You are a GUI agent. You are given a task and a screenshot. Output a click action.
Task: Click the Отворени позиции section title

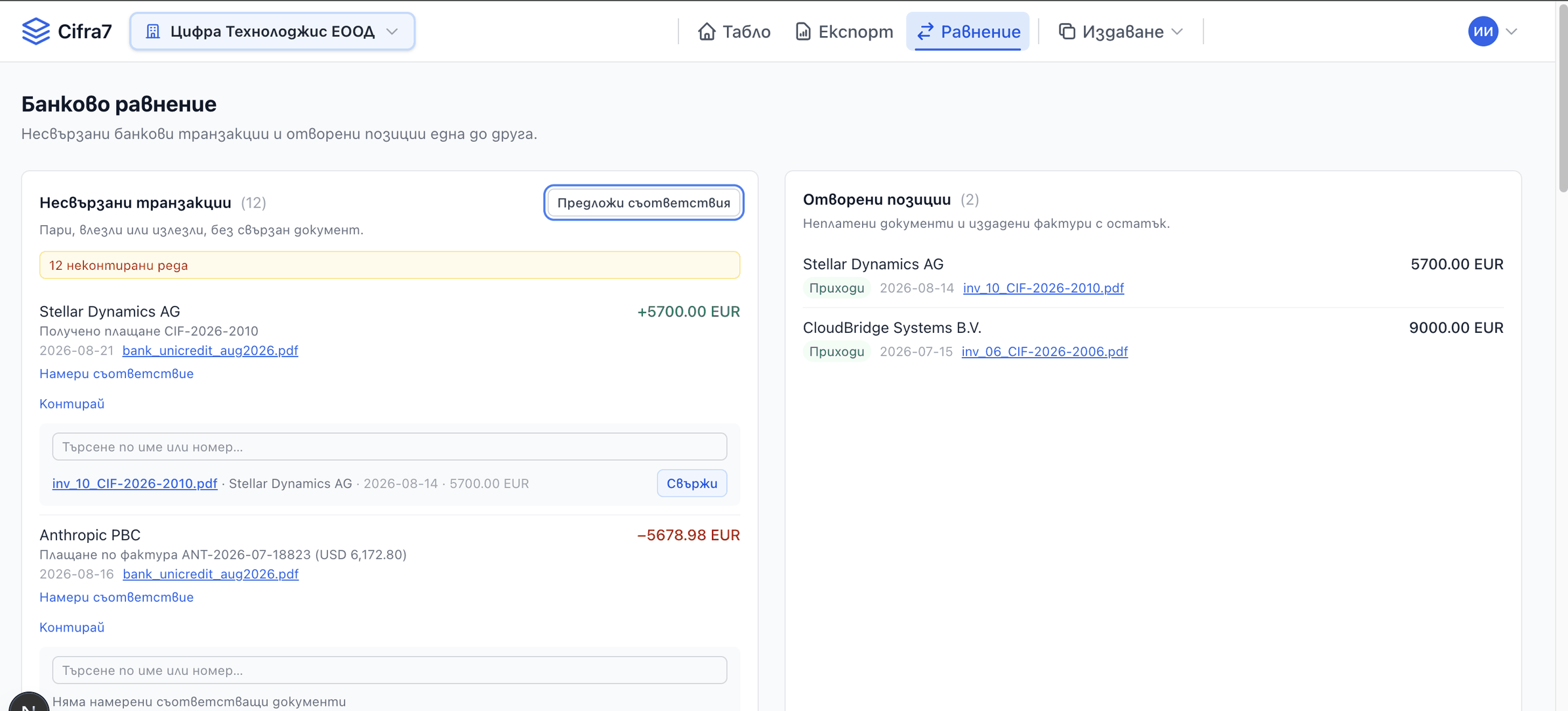(877, 200)
